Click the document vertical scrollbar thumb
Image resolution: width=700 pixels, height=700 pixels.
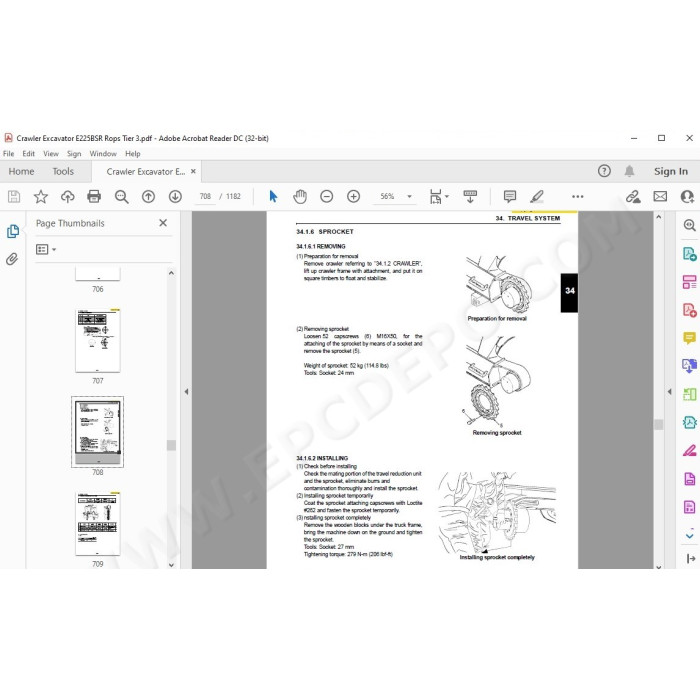(x=659, y=424)
